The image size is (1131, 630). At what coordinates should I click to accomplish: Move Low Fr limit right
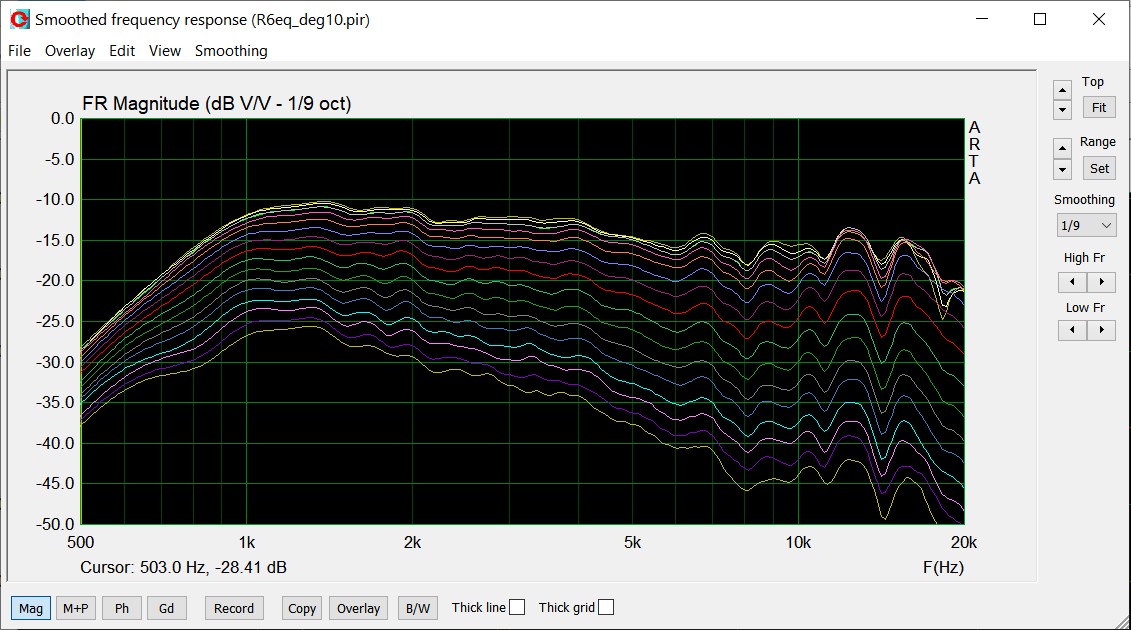click(x=1101, y=330)
